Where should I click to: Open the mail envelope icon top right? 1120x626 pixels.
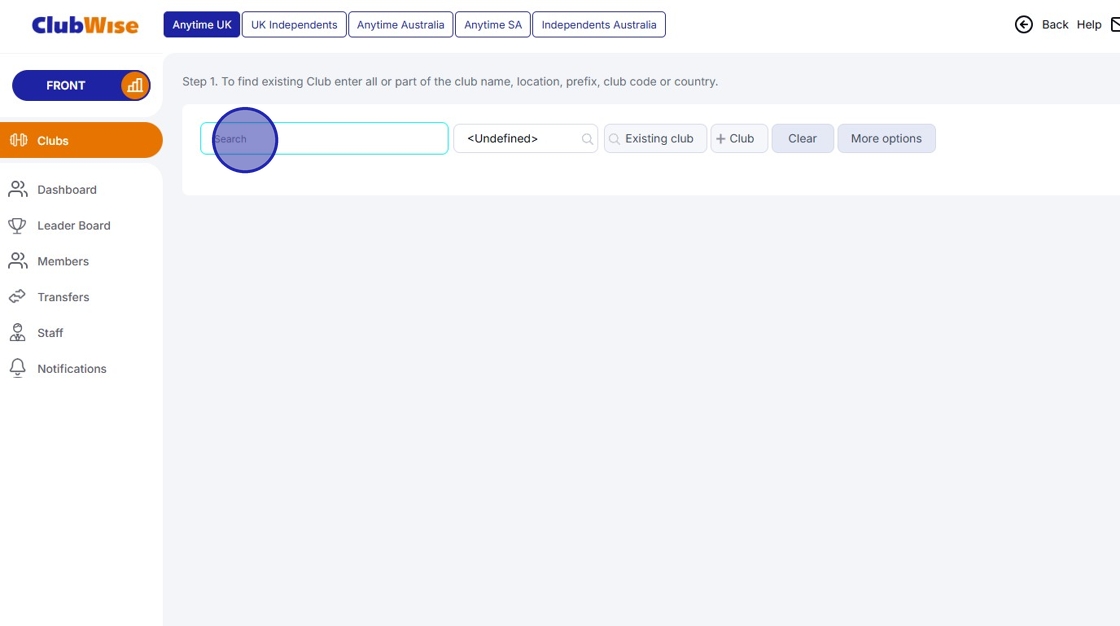[1114, 23]
